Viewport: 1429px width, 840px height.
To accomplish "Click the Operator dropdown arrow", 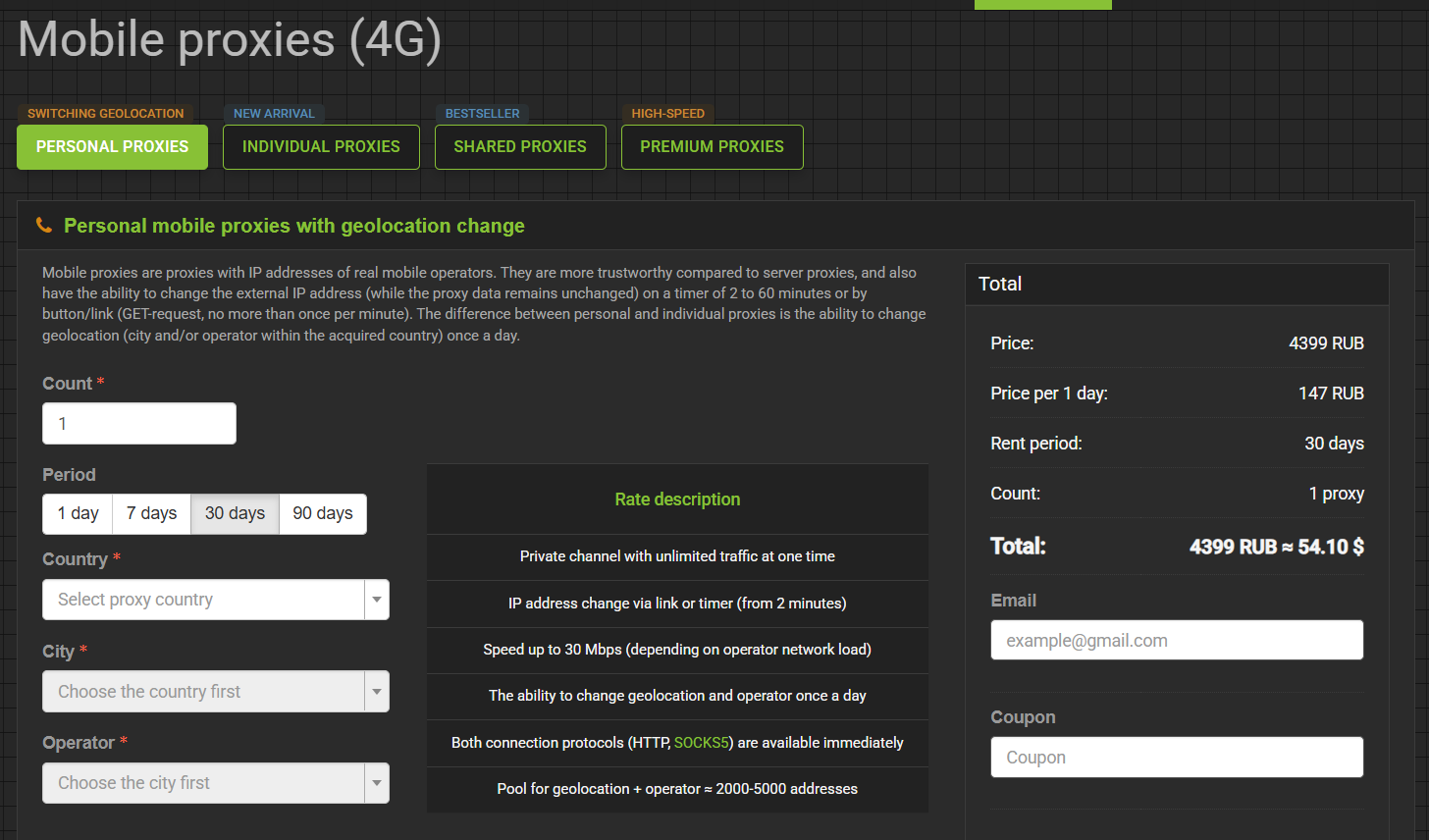I will [377, 783].
